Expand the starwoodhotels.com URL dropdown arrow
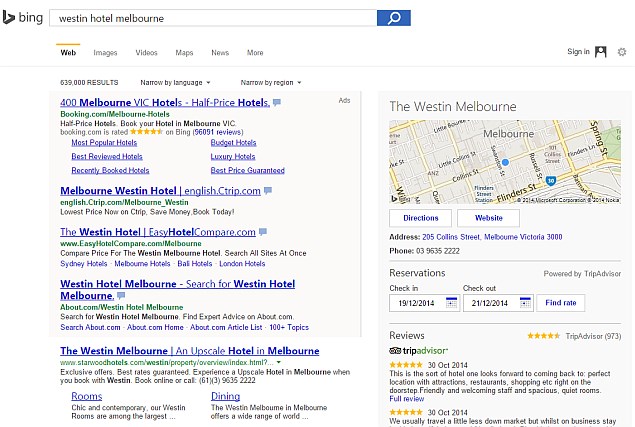This screenshot has width=635, height=427. point(279,362)
